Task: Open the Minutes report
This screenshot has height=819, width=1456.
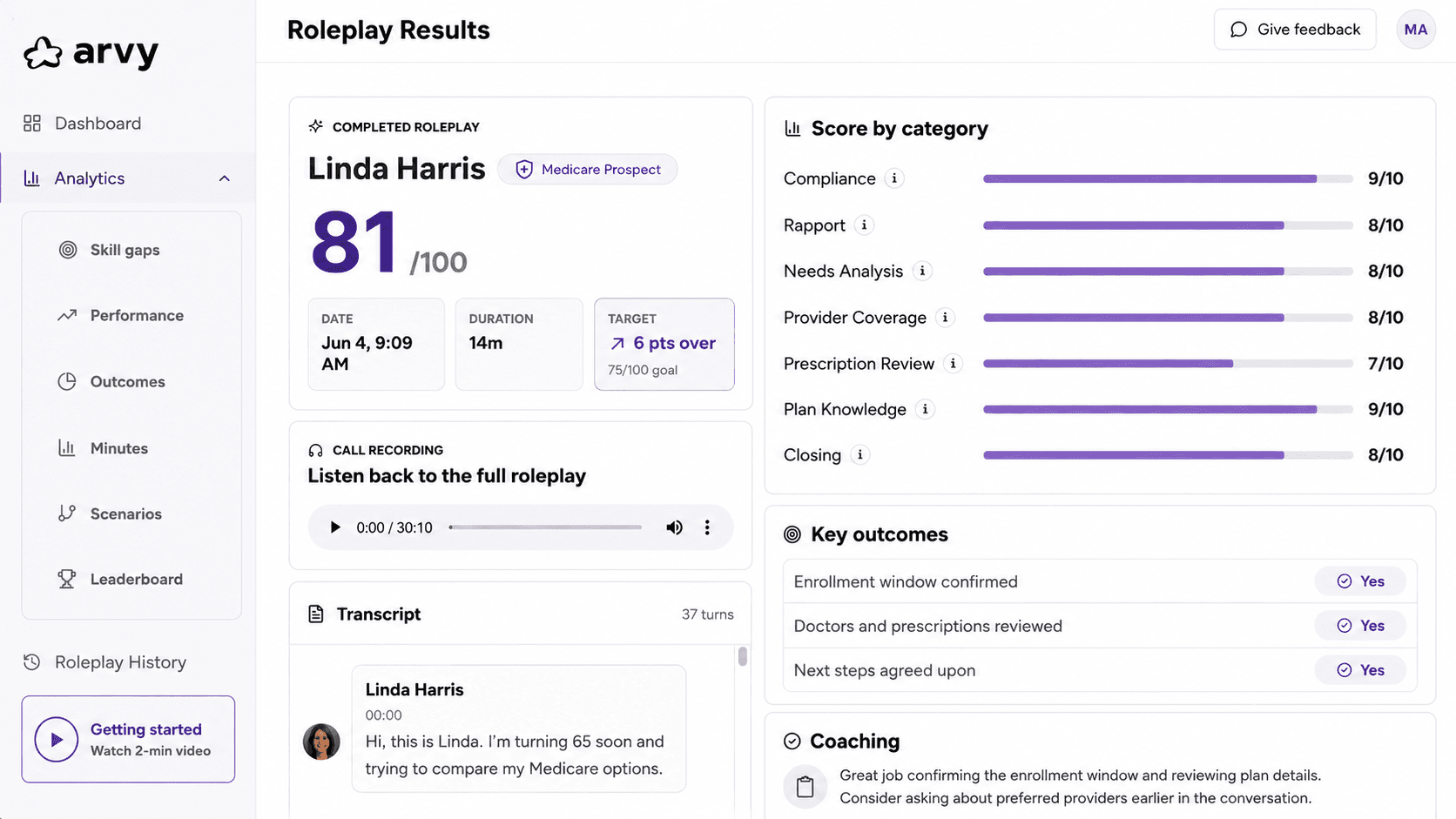Action: click(118, 448)
